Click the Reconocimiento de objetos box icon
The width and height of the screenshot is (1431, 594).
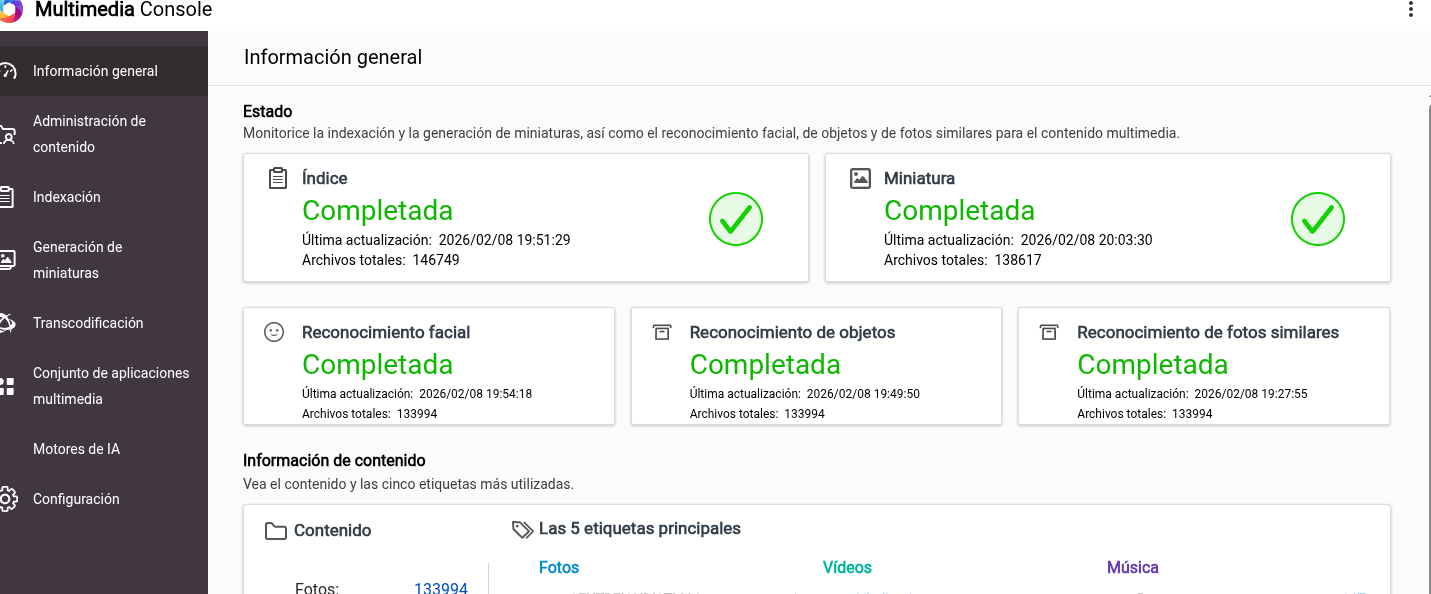[x=661, y=332]
